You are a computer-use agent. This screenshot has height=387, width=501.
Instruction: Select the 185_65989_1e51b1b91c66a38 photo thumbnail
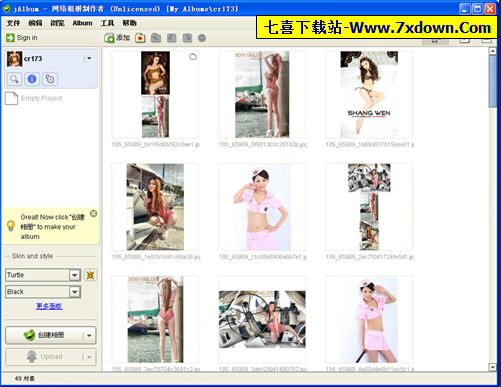pyautogui.click(x=155, y=207)
